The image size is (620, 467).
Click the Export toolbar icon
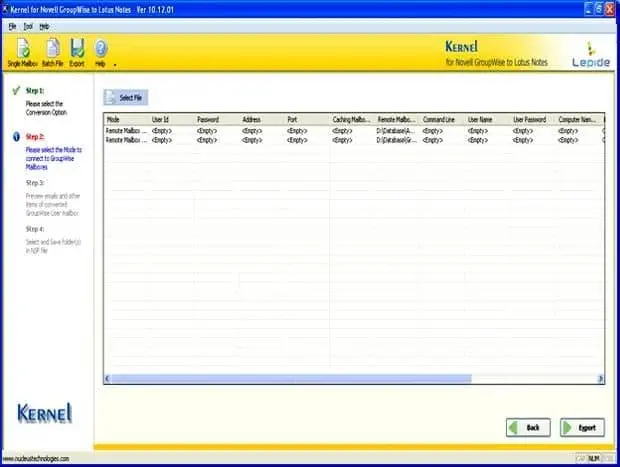77,53
